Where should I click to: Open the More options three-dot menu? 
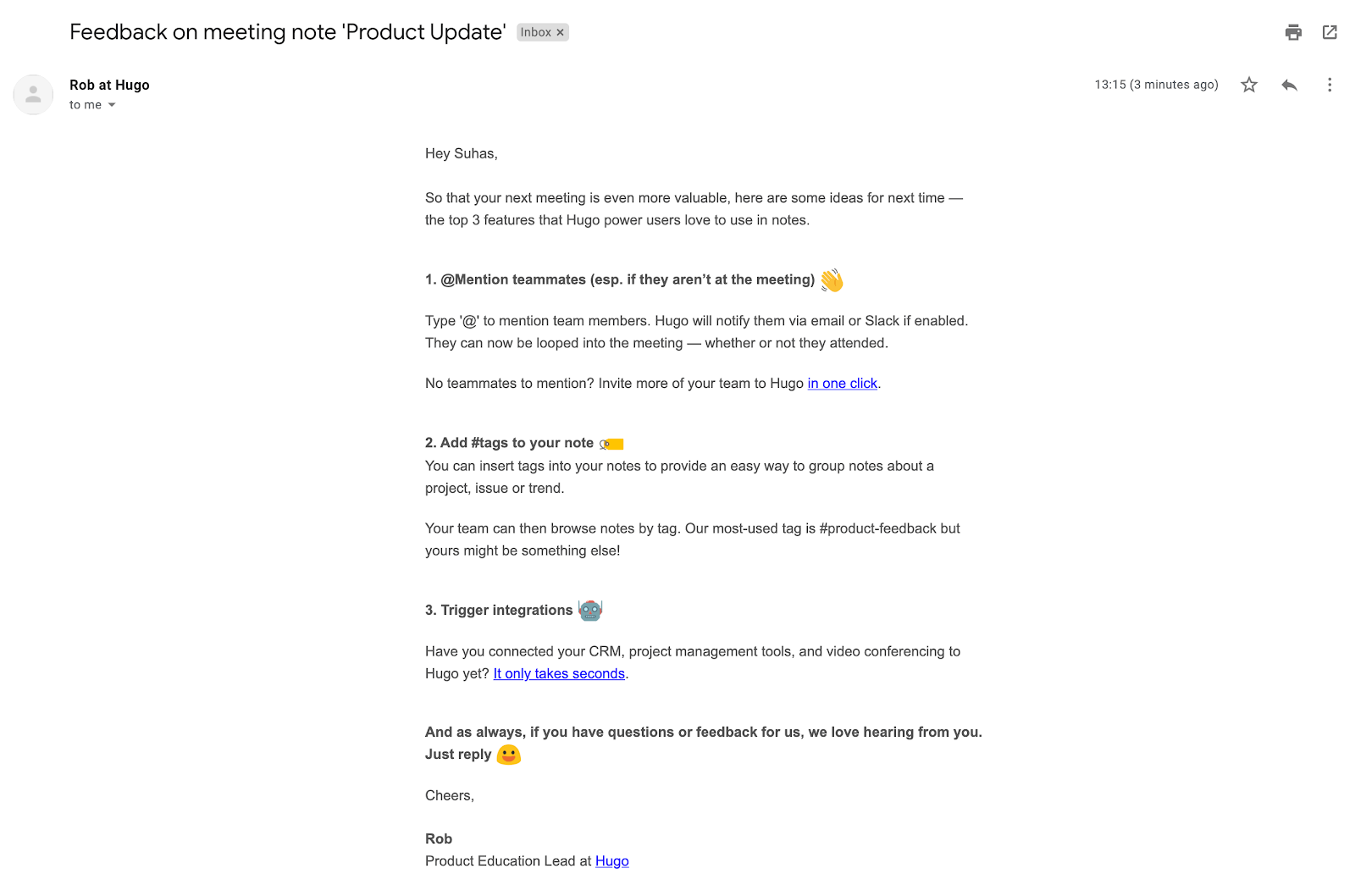pos(1329,85)
